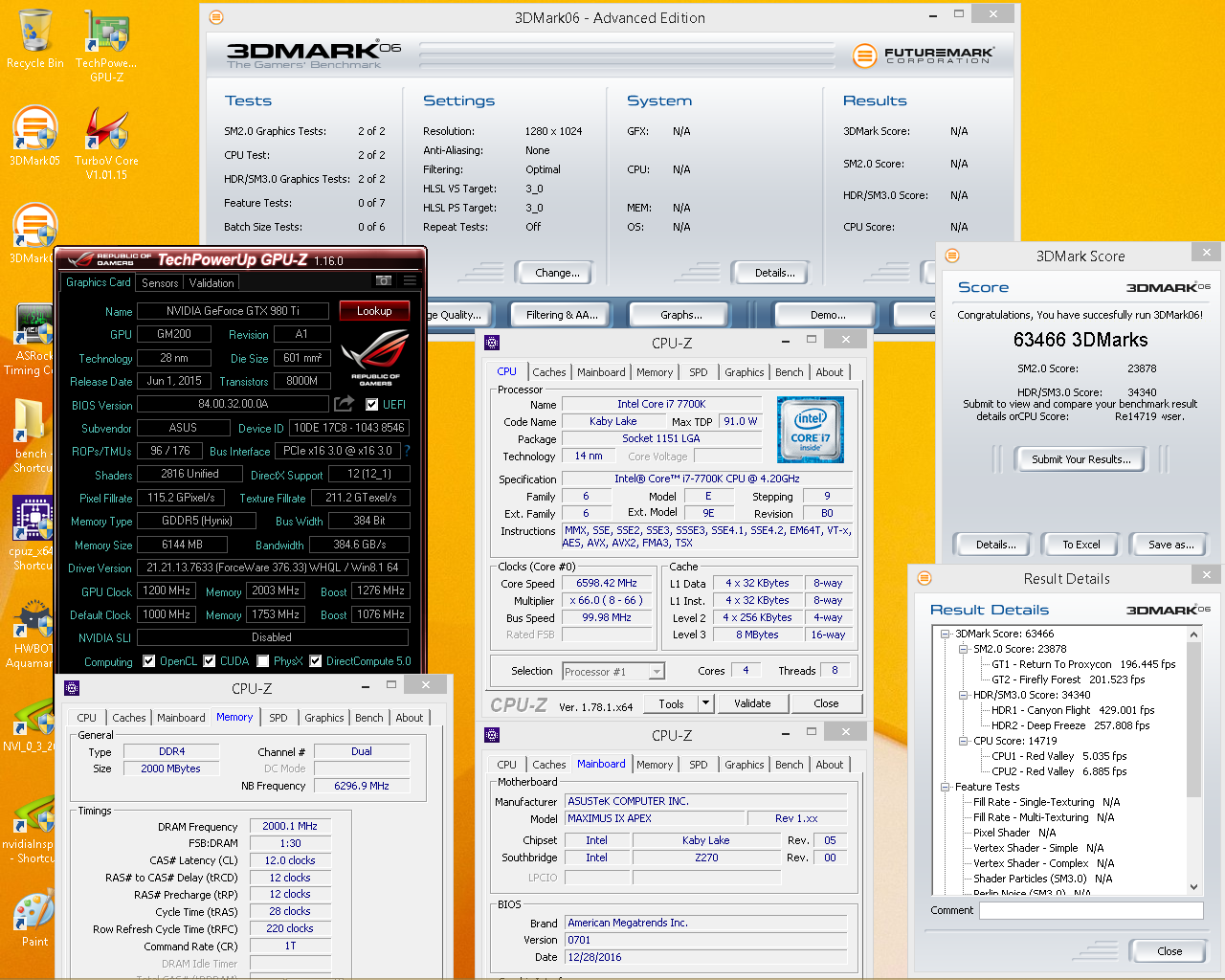Viewport: 1225px width, 980px height.
Task: Click Change... in 3DMark06 Settings
Action: coord(557,273)
